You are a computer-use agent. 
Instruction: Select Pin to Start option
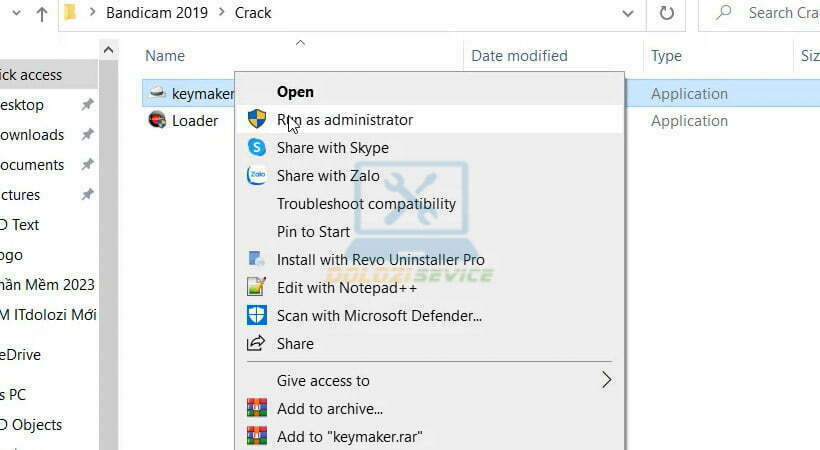pos(313,232)
